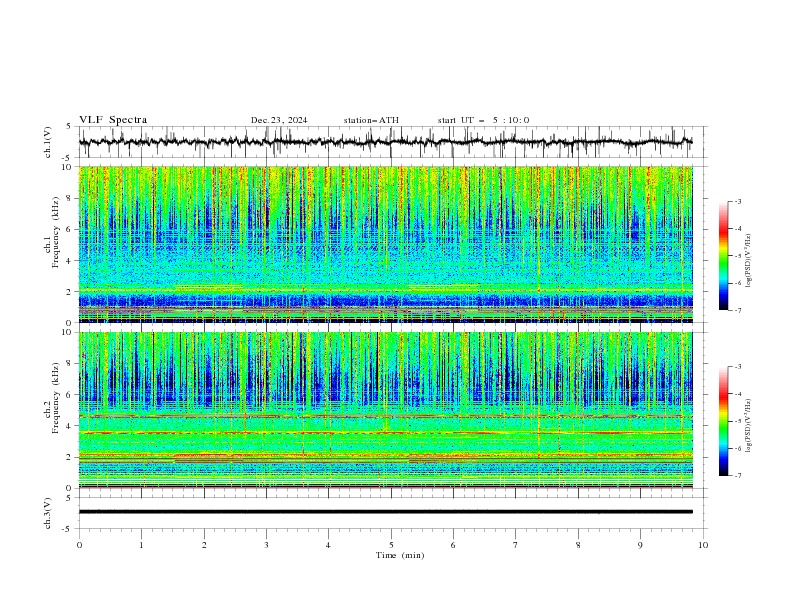Click time axis tick label '3'
792x612 pixels.
(x=266, y=545)
